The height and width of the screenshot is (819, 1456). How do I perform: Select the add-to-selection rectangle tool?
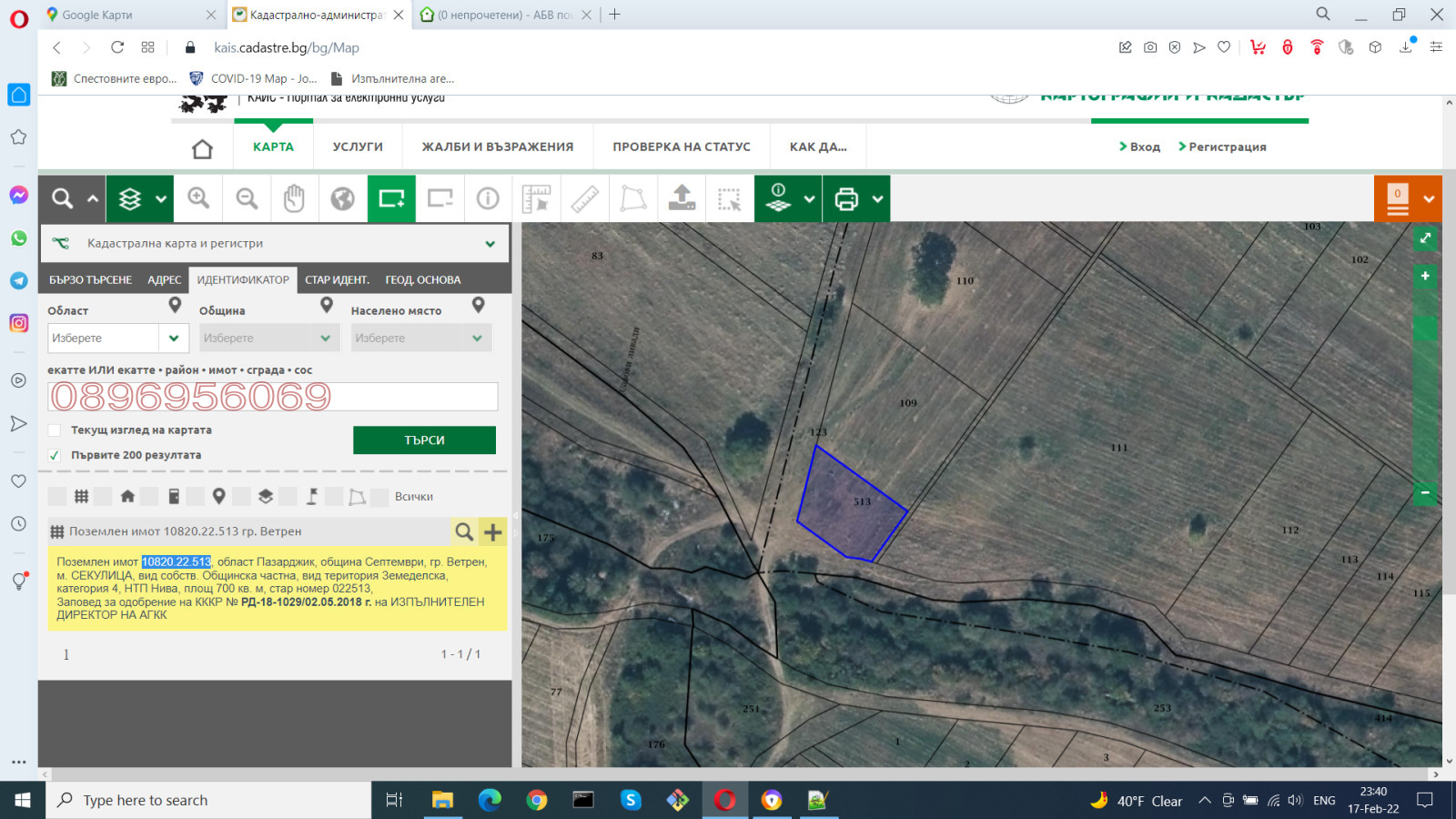(x=391, y=198)
